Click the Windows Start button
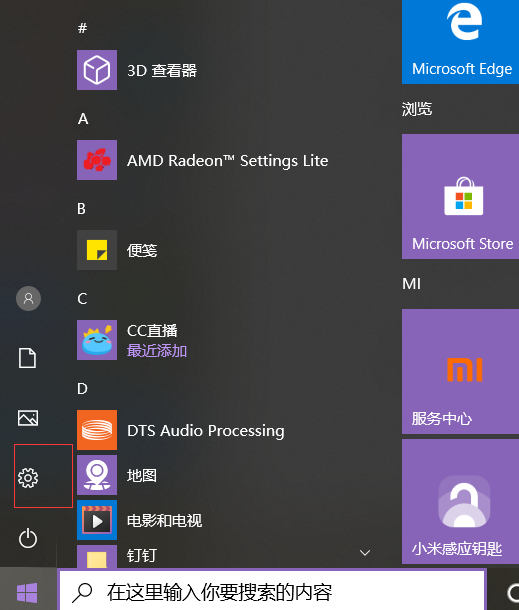The image size is (519, 610). pyautogui.click(x=27, y=592)
